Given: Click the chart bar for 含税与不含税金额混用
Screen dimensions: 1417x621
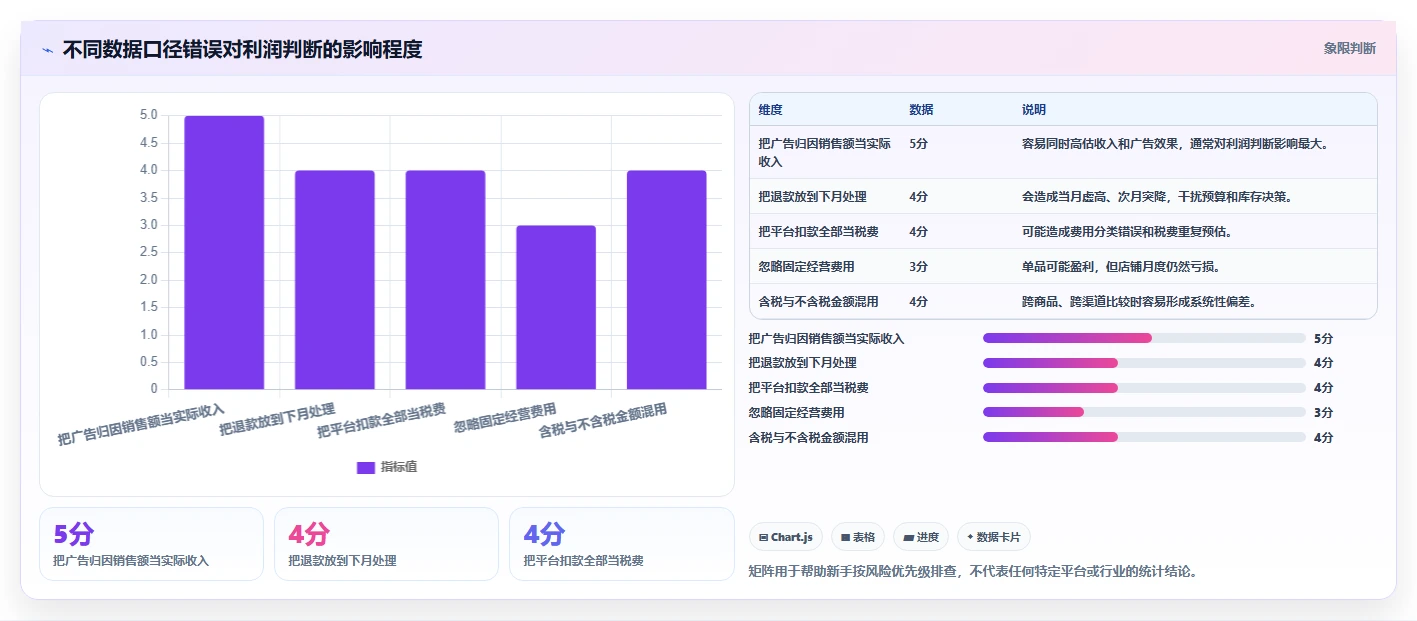Looking at the screenshot, I should (x=666, y=280).
